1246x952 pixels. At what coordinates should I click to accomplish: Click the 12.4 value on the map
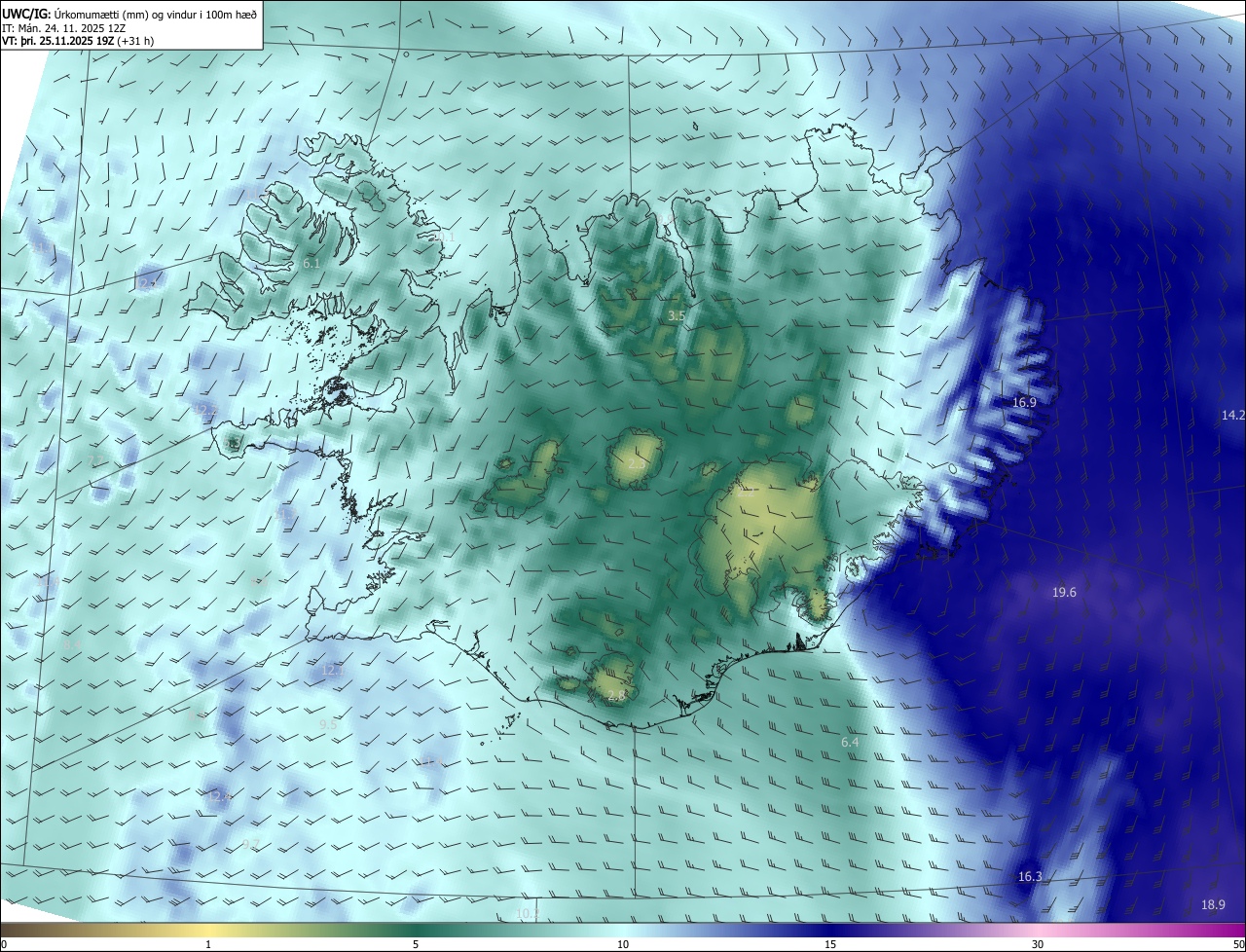[x=221, y=795]
